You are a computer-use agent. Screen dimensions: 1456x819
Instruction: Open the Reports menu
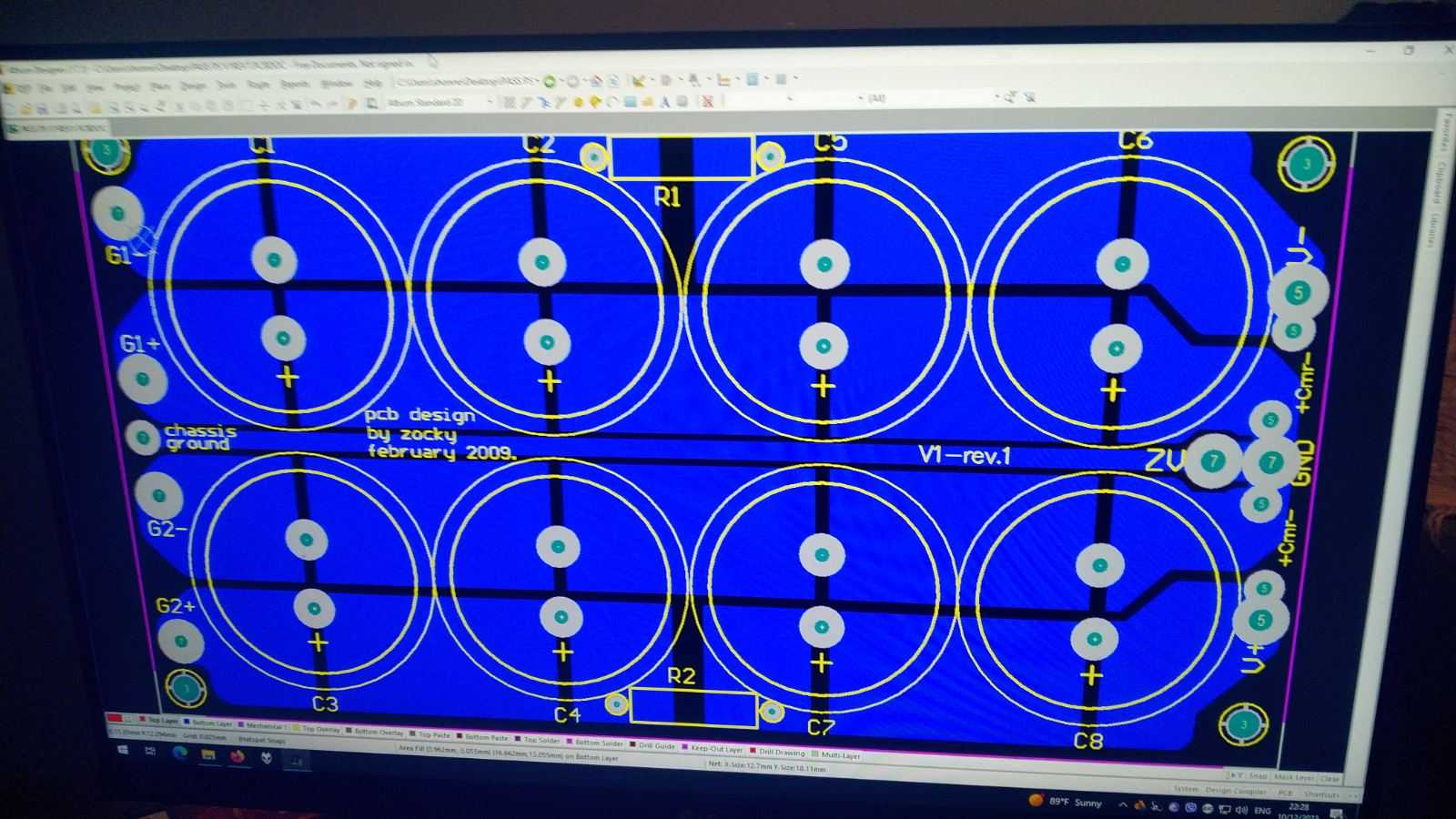(295, 85)
